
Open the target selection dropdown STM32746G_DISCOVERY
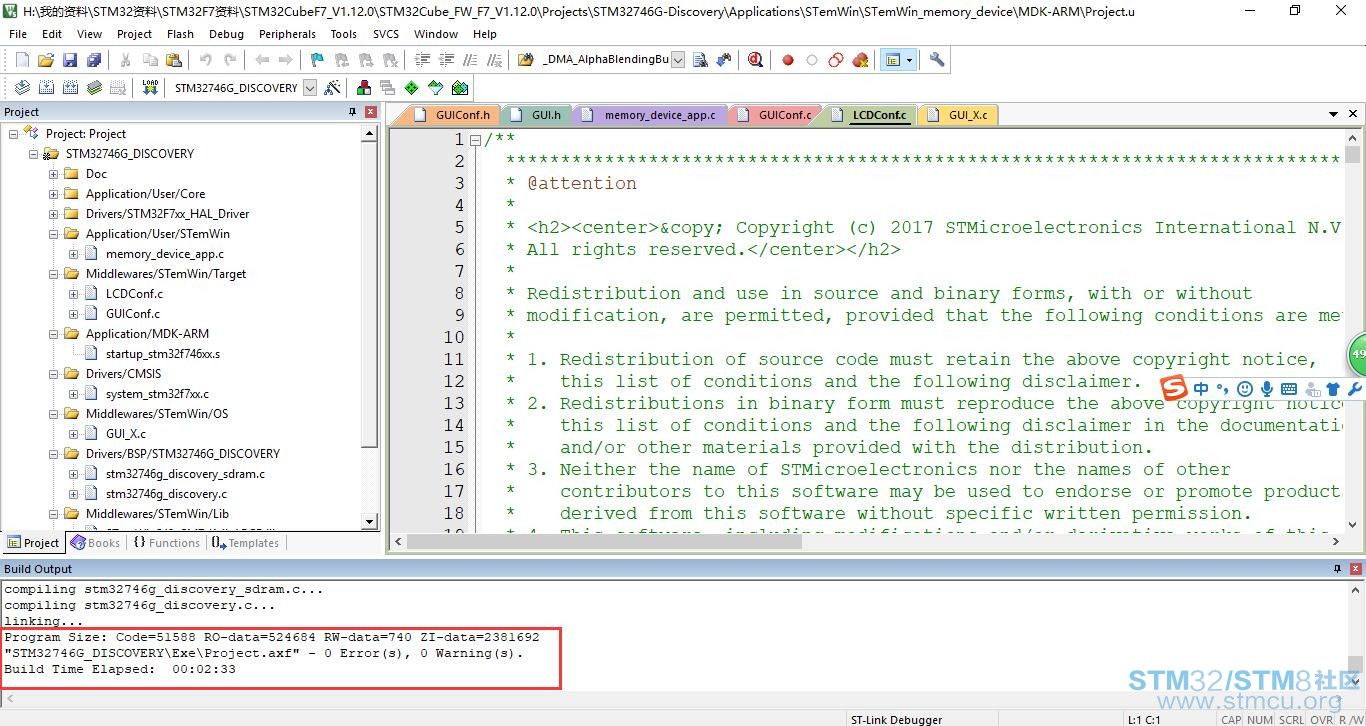[310, 88]
